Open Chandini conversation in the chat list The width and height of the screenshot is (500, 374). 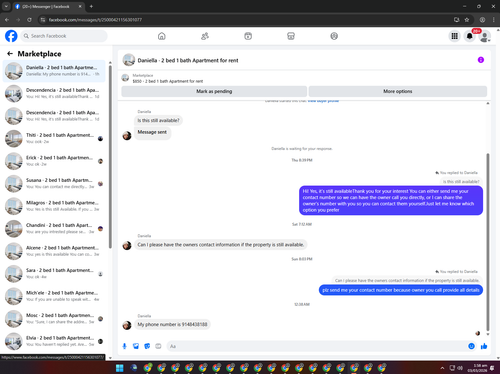pyautogui.click(x=54, y=229)
